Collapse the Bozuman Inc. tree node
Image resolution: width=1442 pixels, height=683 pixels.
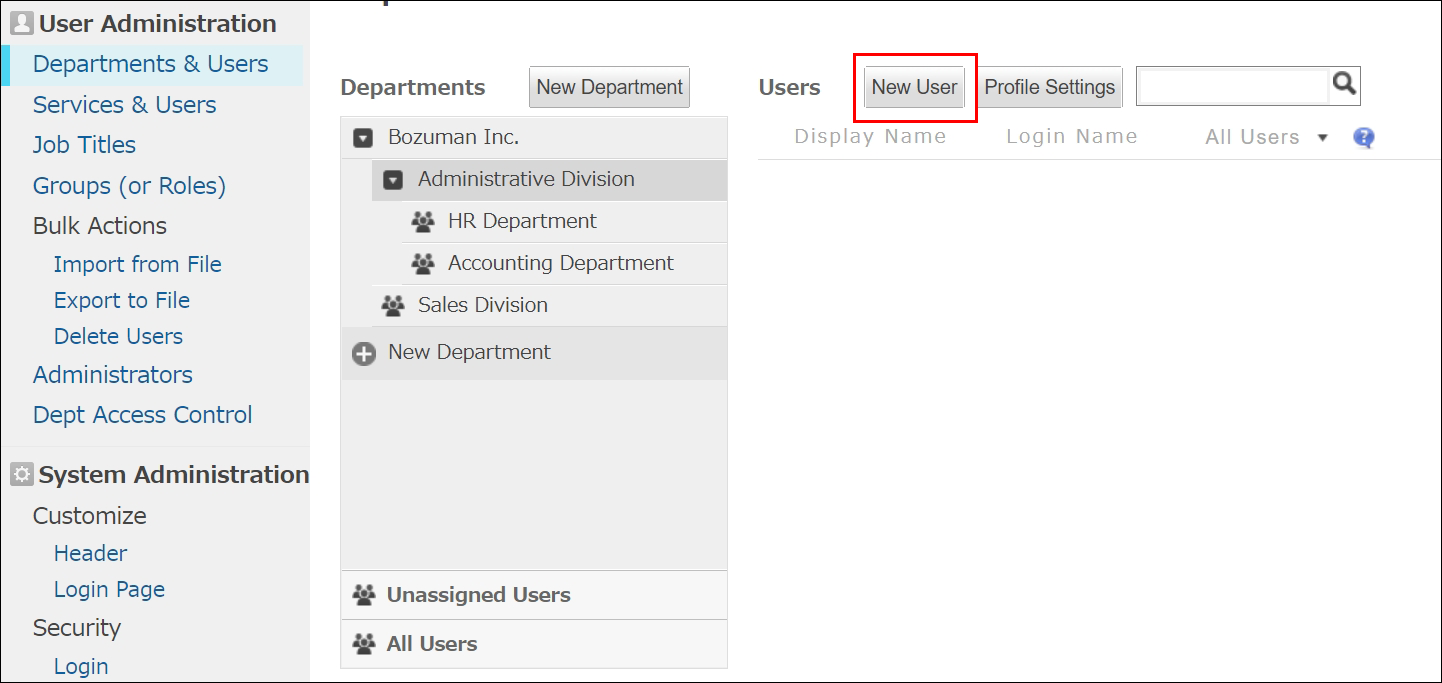(x=362, y=137)
